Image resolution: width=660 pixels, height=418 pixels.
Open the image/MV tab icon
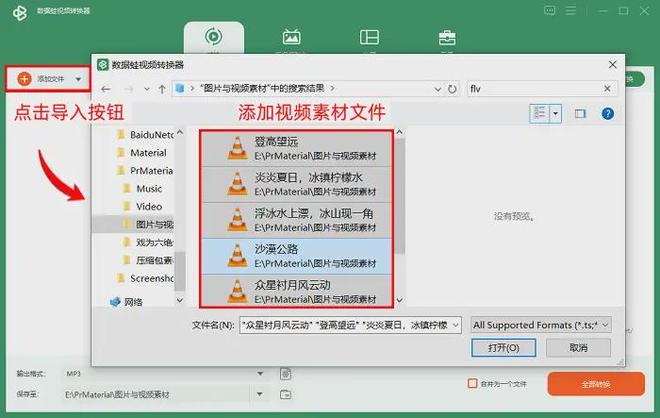pos(291,37)
